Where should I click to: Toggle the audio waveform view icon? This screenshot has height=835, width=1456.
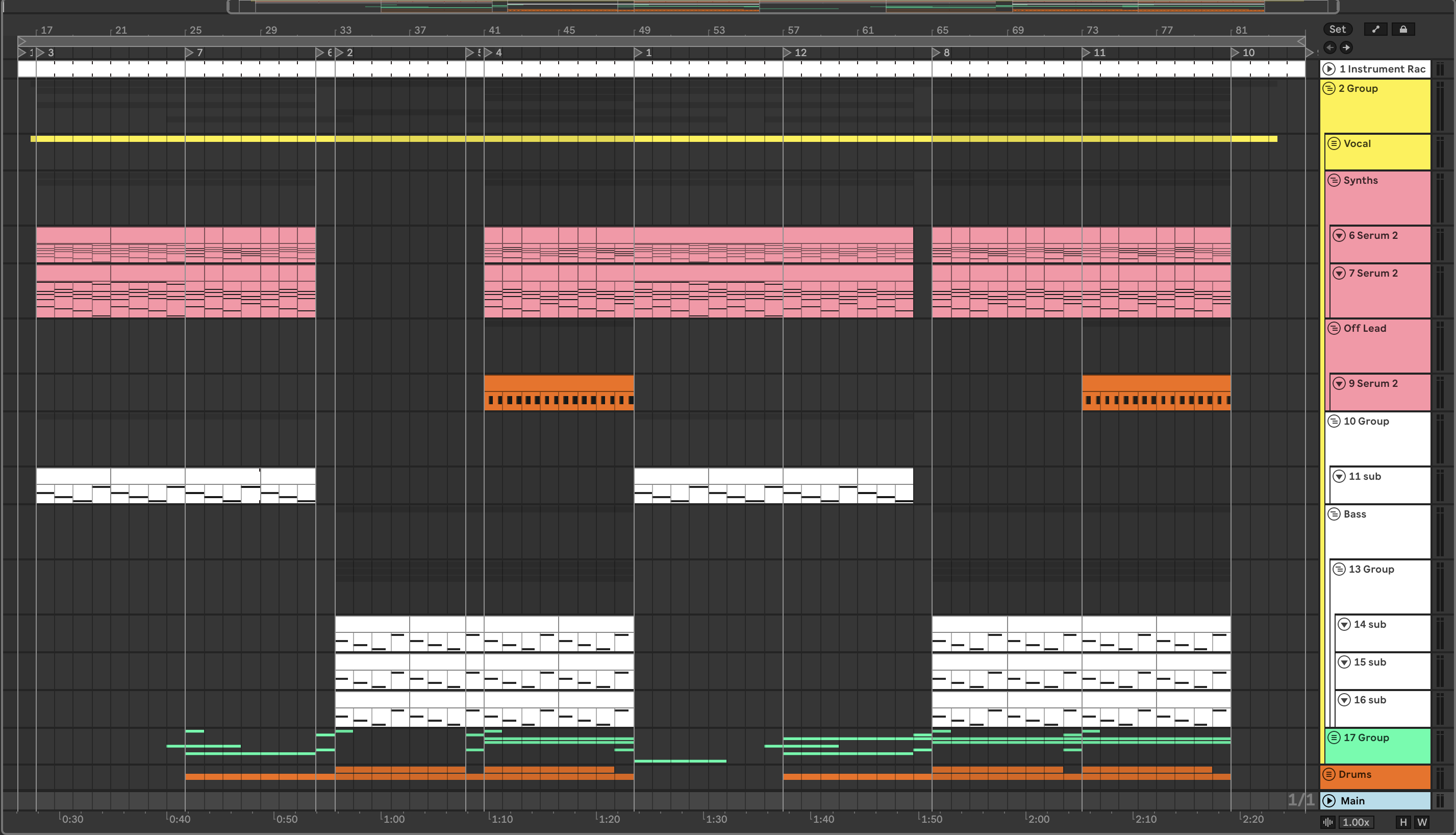click(x=1327, y=822)
